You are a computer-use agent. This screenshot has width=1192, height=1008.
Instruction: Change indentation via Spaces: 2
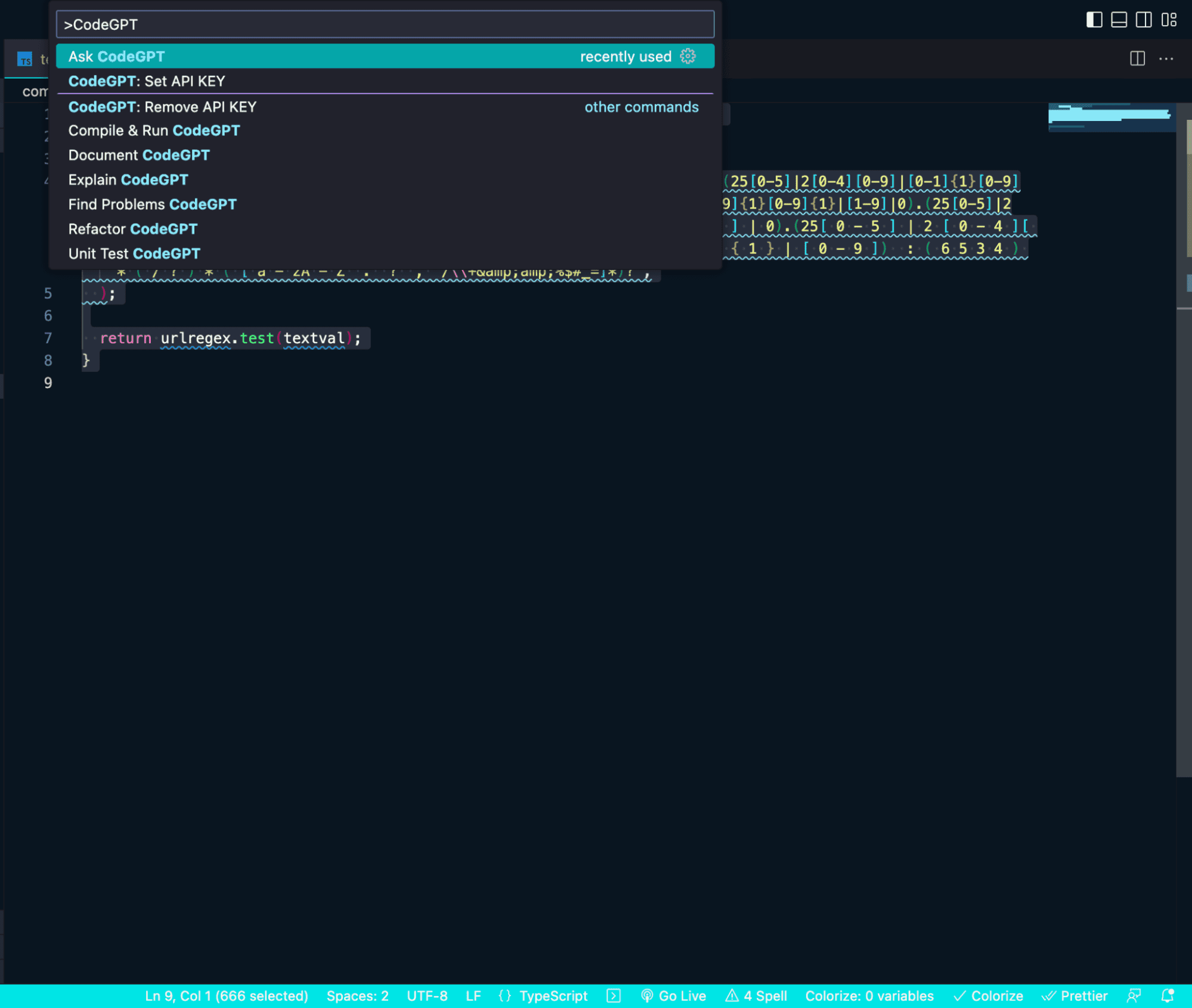[357, 996]
